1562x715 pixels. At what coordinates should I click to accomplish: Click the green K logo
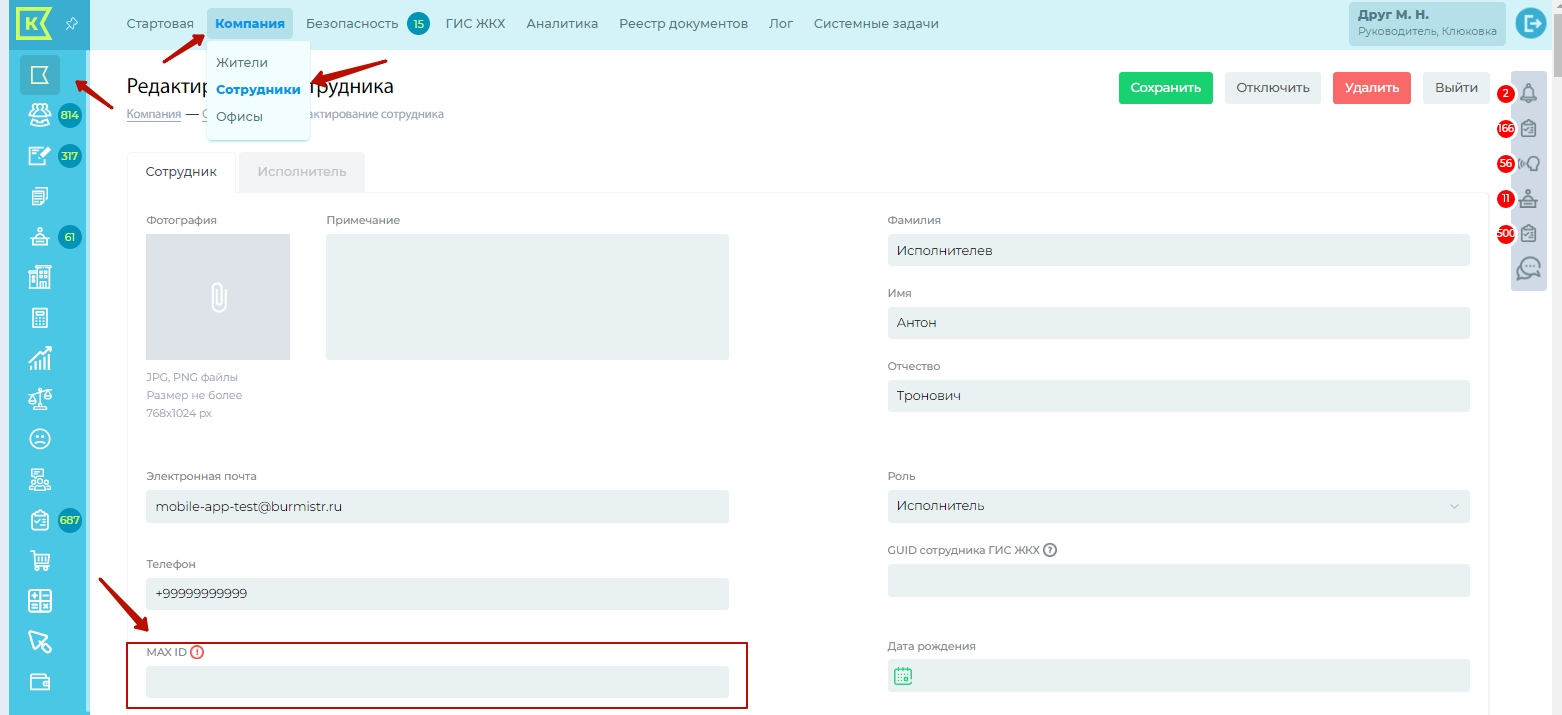[x=35, y=24]
